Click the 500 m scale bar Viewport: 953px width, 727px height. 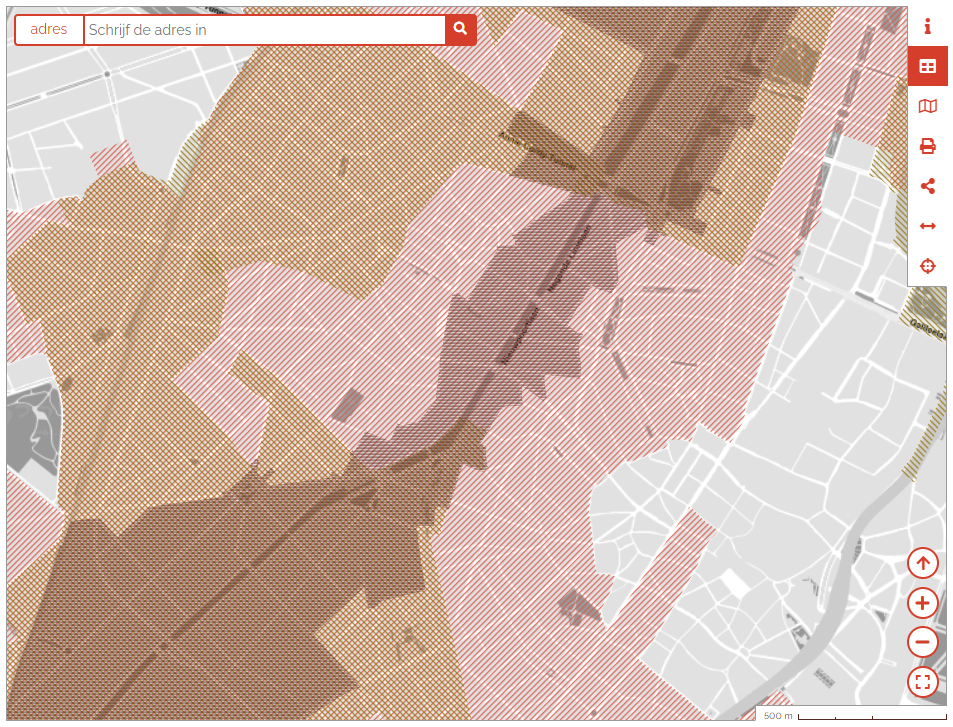(850, 716)
